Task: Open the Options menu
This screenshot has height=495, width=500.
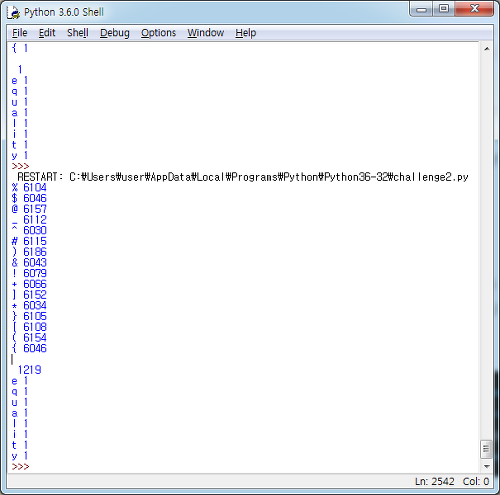Action: pyautogui.click(x=158, y=33)
